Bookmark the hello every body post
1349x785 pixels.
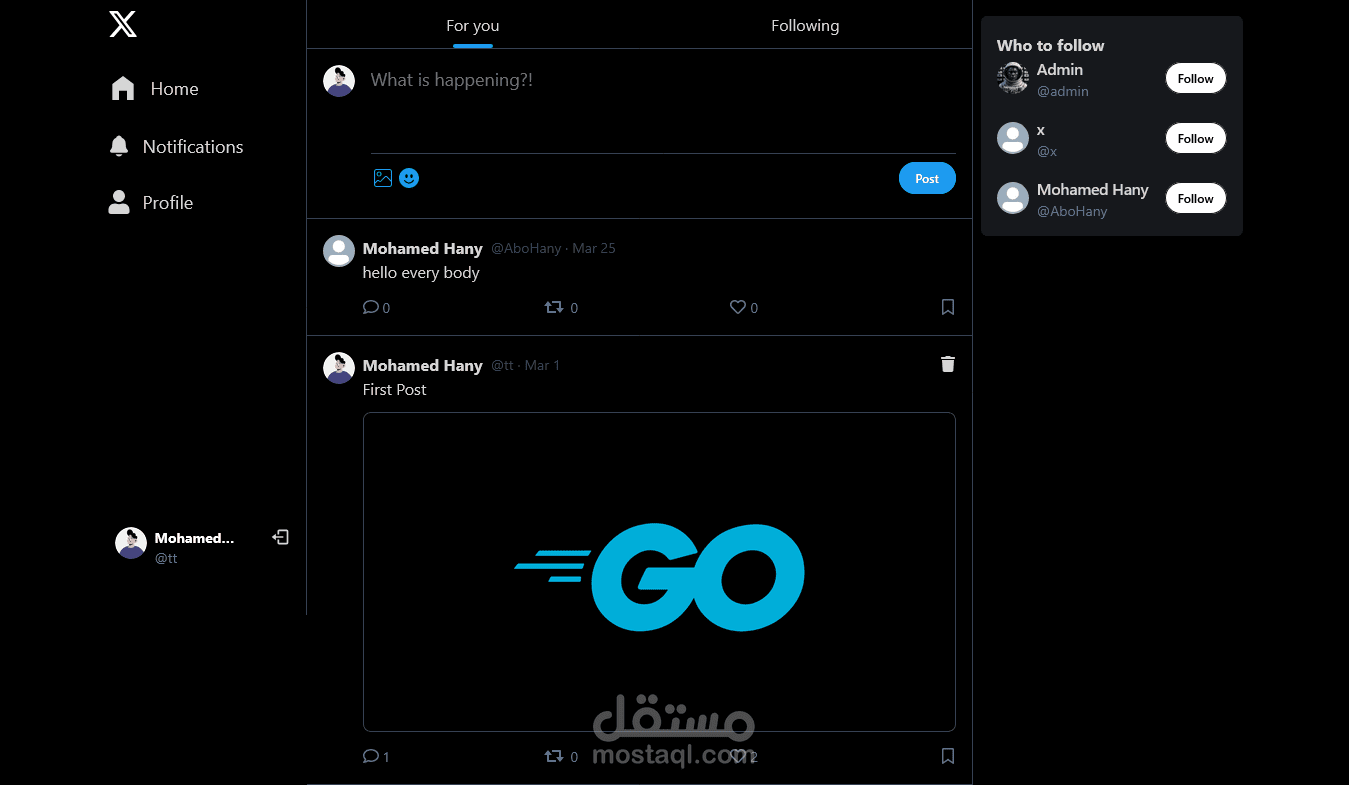pos(948,308)
